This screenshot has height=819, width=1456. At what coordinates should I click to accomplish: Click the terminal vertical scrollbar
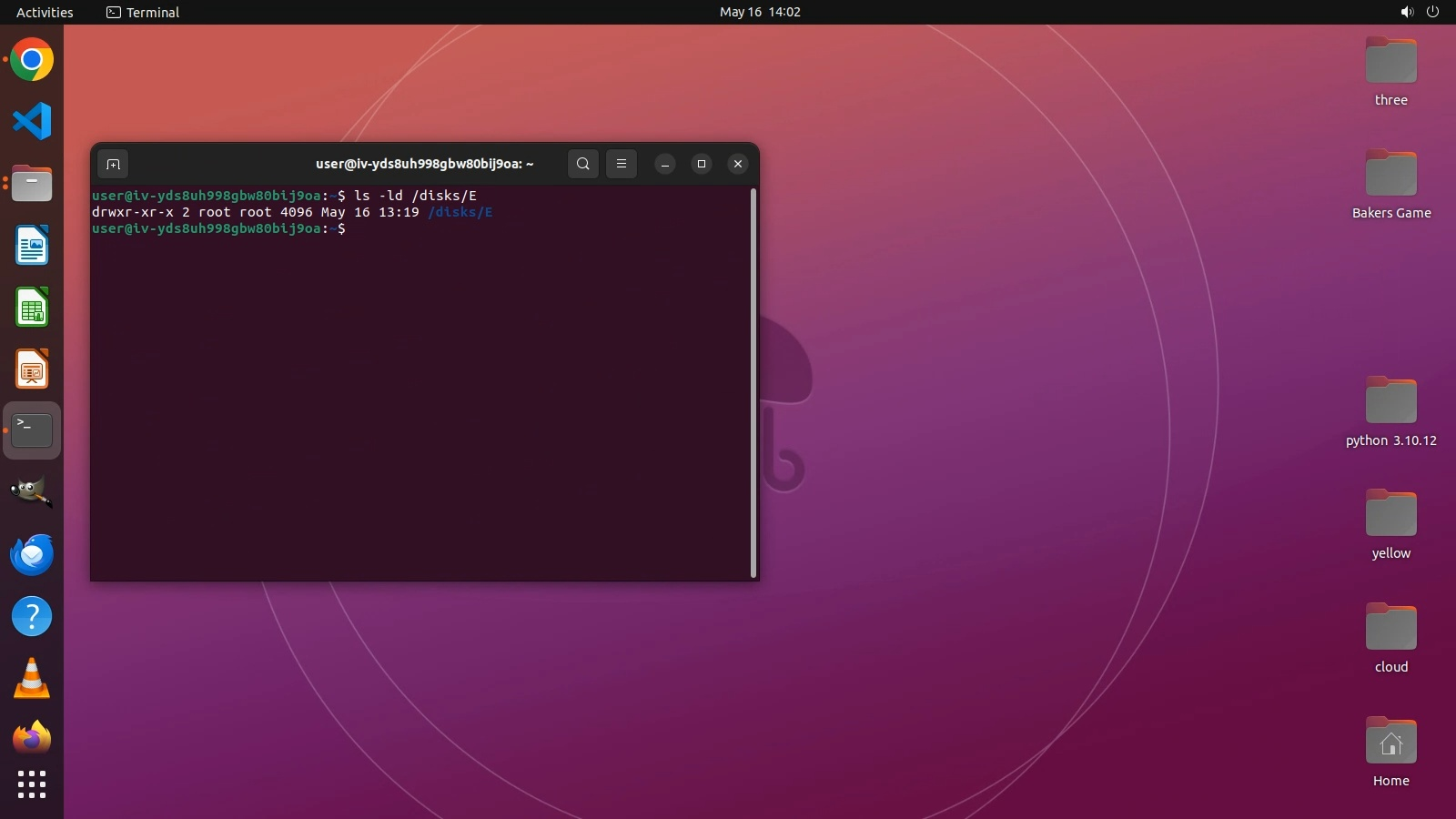click(753, 382)
